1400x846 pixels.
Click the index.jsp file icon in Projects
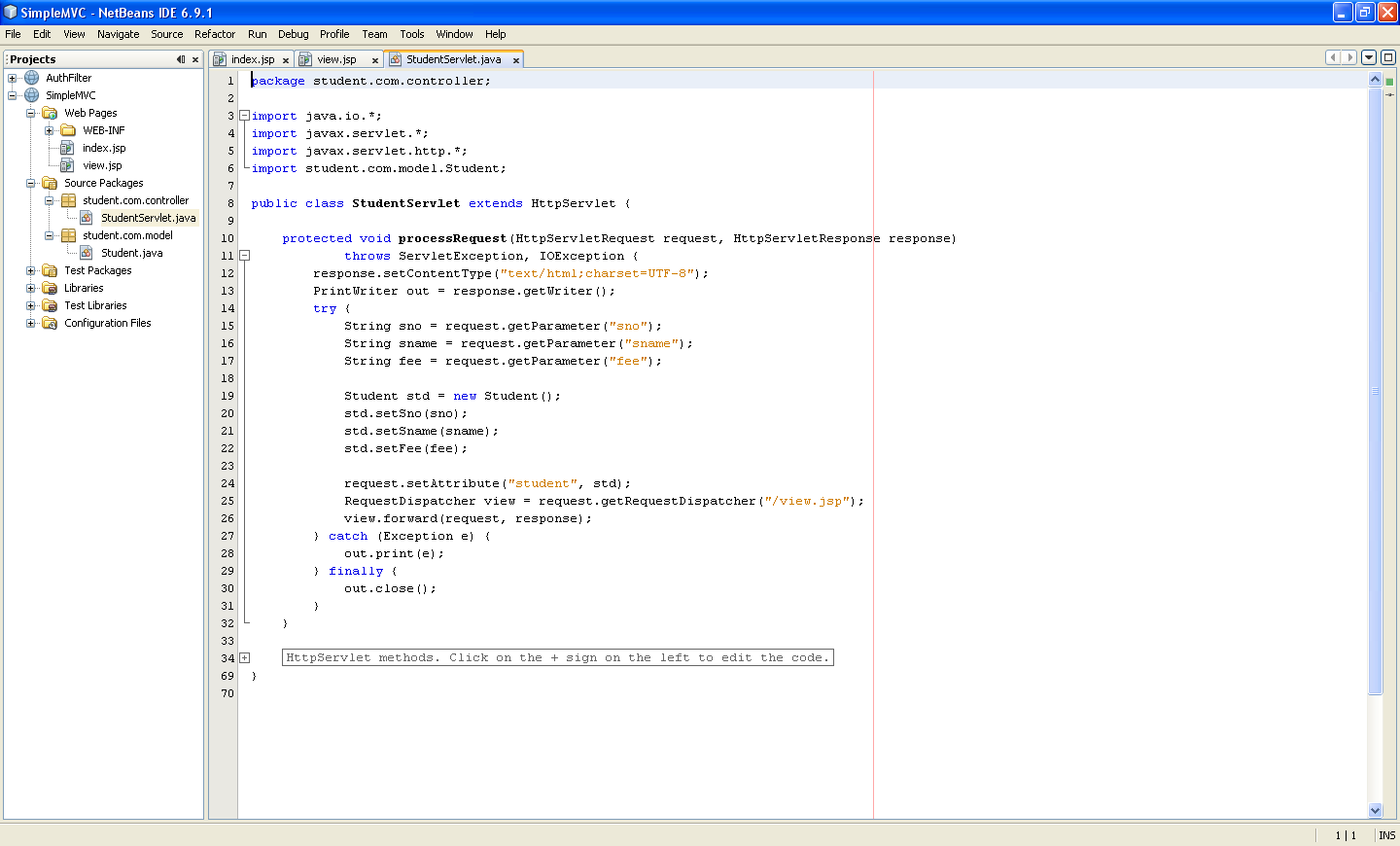pos(65,148)
